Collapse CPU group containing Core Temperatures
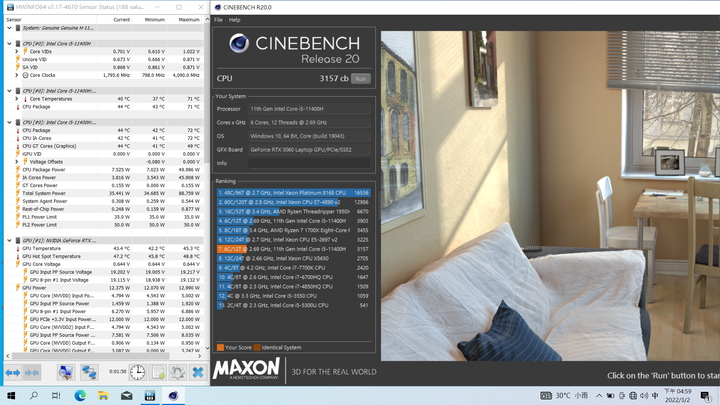 (x=9, y=91)
